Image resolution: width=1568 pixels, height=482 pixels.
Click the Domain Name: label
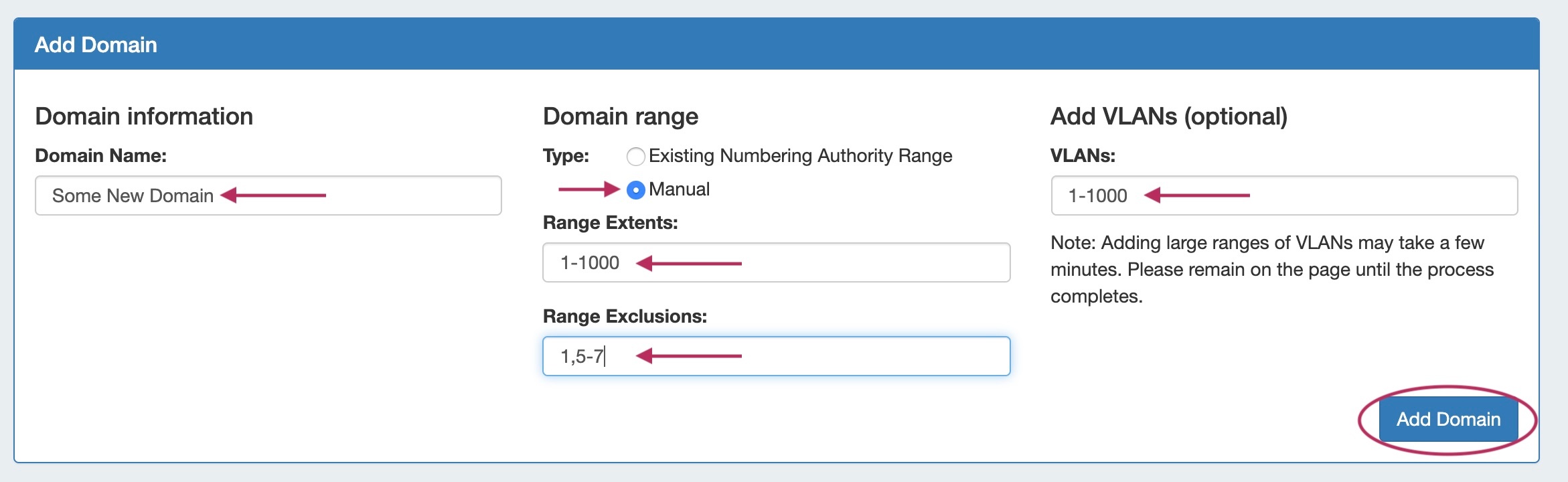click(100, 156)
